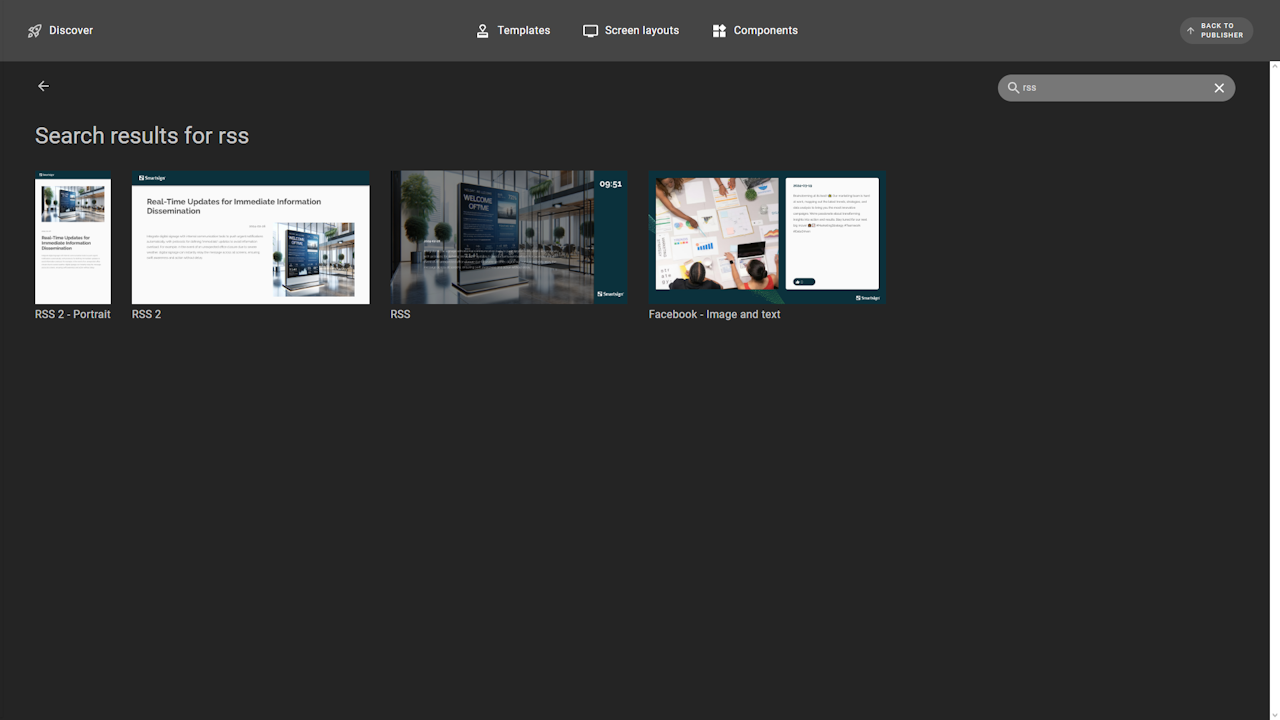Click the up arrow in Back to Publisher
1280x720 pixels.
tap(1190, 31)
